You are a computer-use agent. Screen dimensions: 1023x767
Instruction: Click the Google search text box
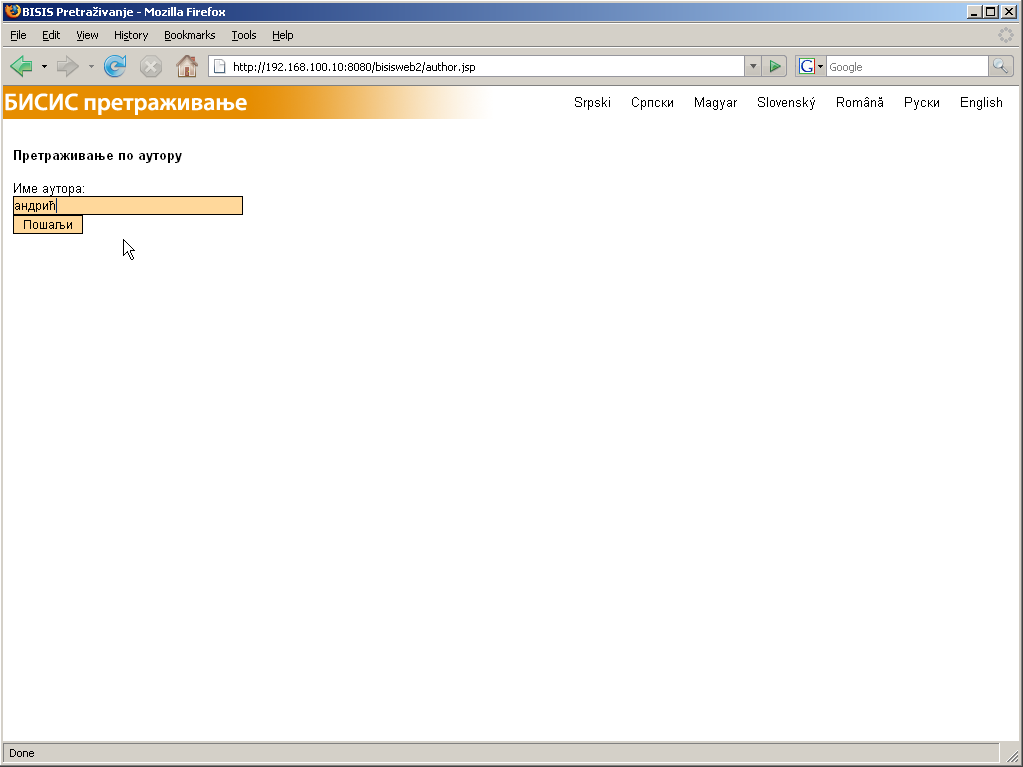pyautogui.click(x=905, y=67)
